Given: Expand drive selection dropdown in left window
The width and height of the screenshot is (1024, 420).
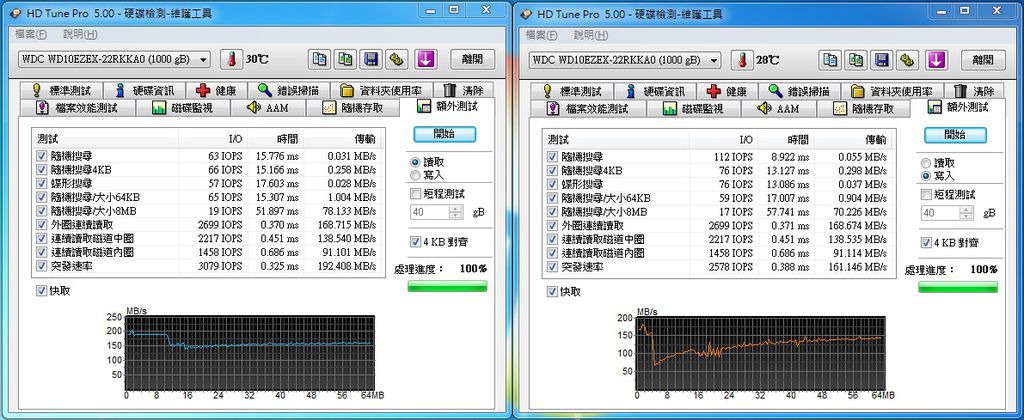Looking at the screenshot, I should pos(203,59).
